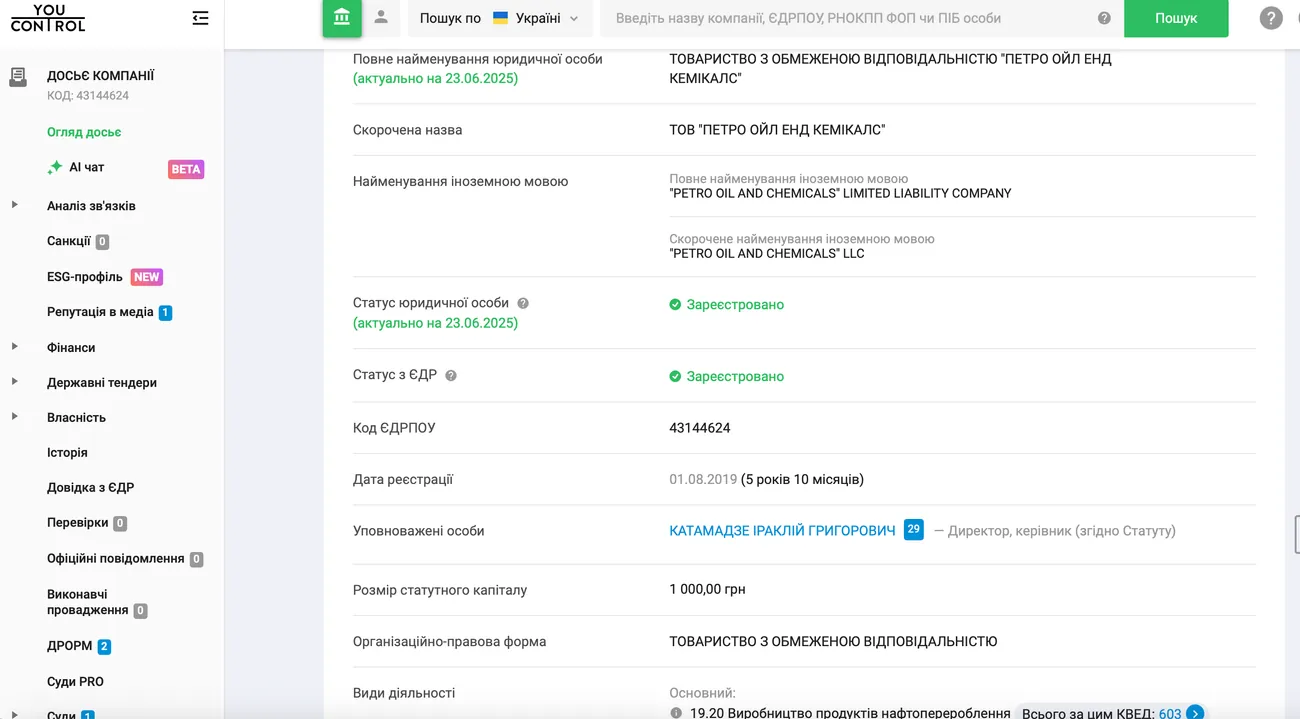
Task: Click the YouControl logo
Action: 48,18
